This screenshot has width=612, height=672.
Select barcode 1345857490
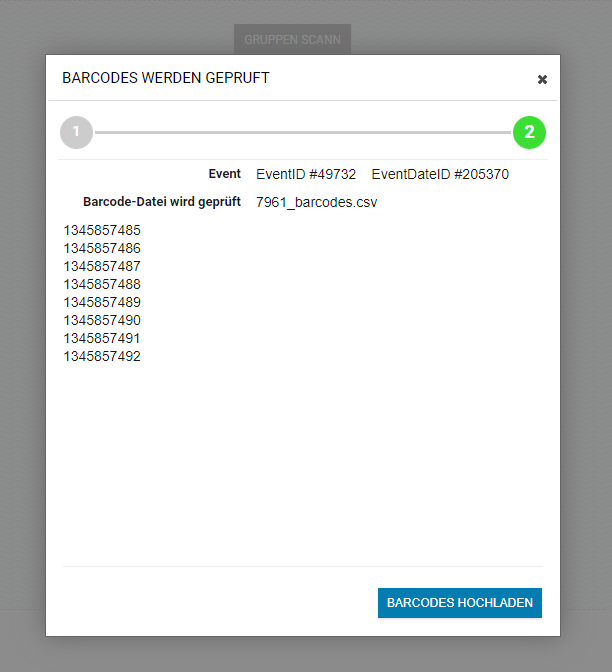[102, 320]
